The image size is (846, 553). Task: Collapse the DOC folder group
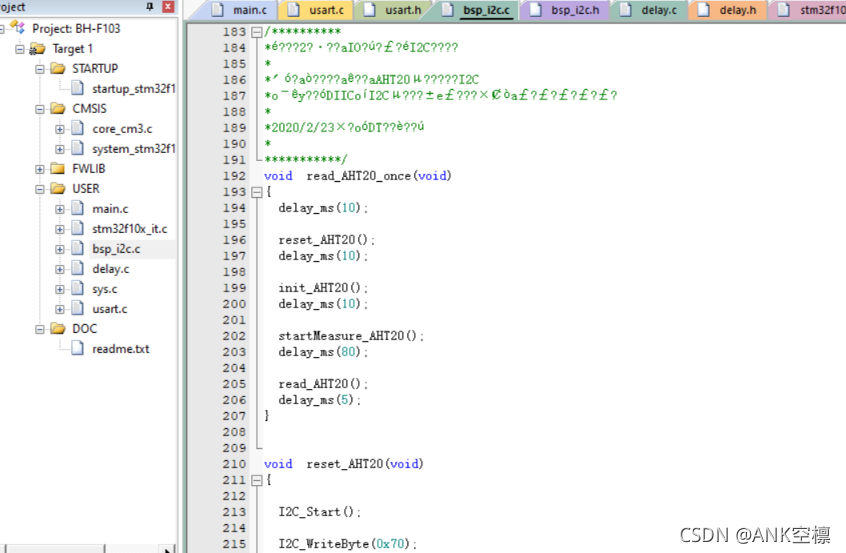coord(40,329)
